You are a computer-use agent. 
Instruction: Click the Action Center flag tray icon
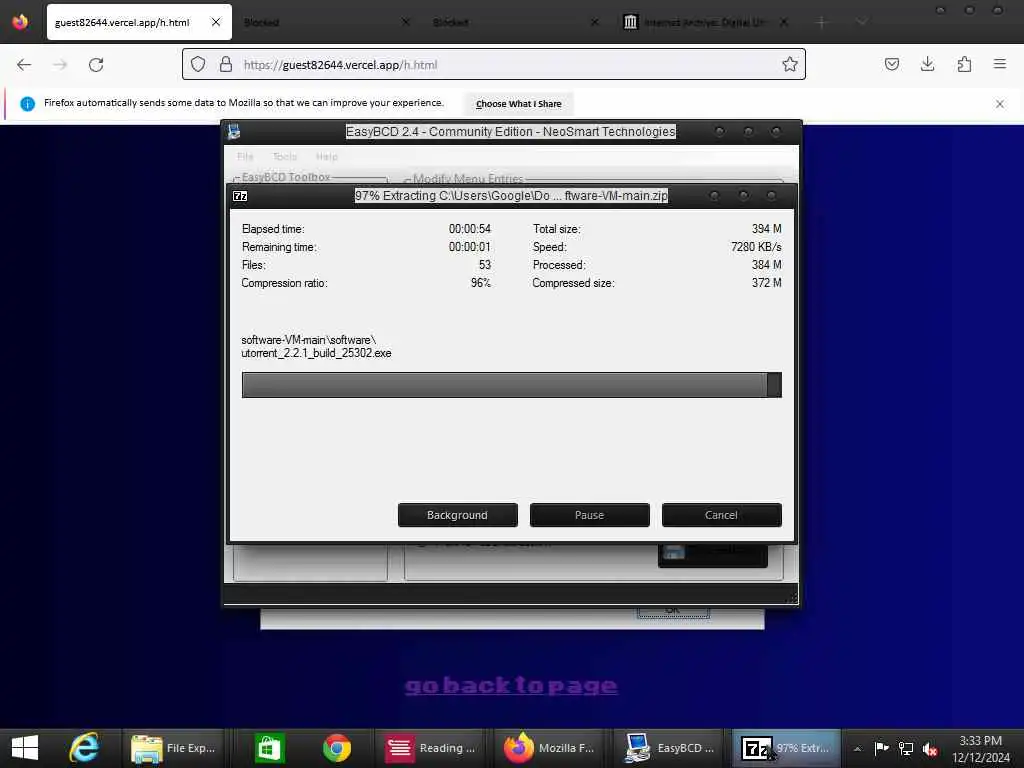coord(881,748)
